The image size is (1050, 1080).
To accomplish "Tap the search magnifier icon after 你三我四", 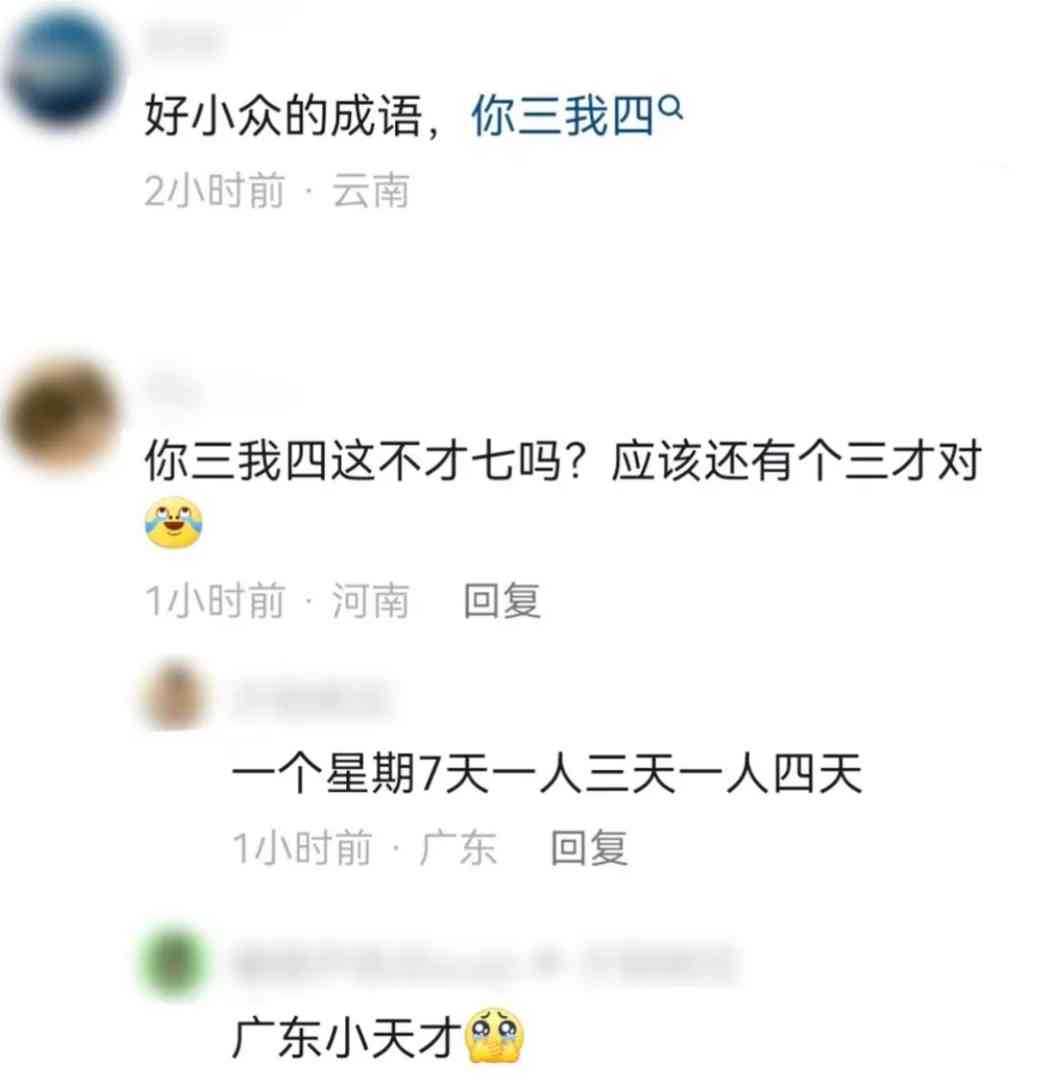I will [671, 107].
